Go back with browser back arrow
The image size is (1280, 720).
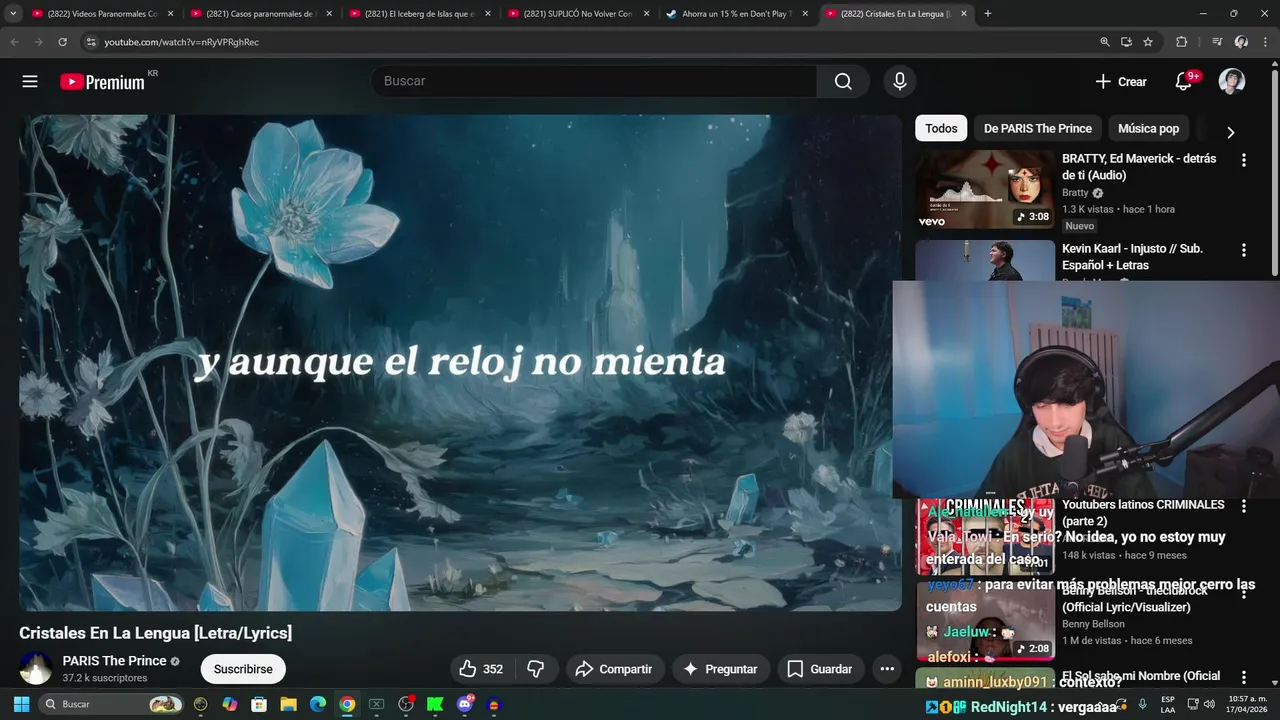(14, 42)
